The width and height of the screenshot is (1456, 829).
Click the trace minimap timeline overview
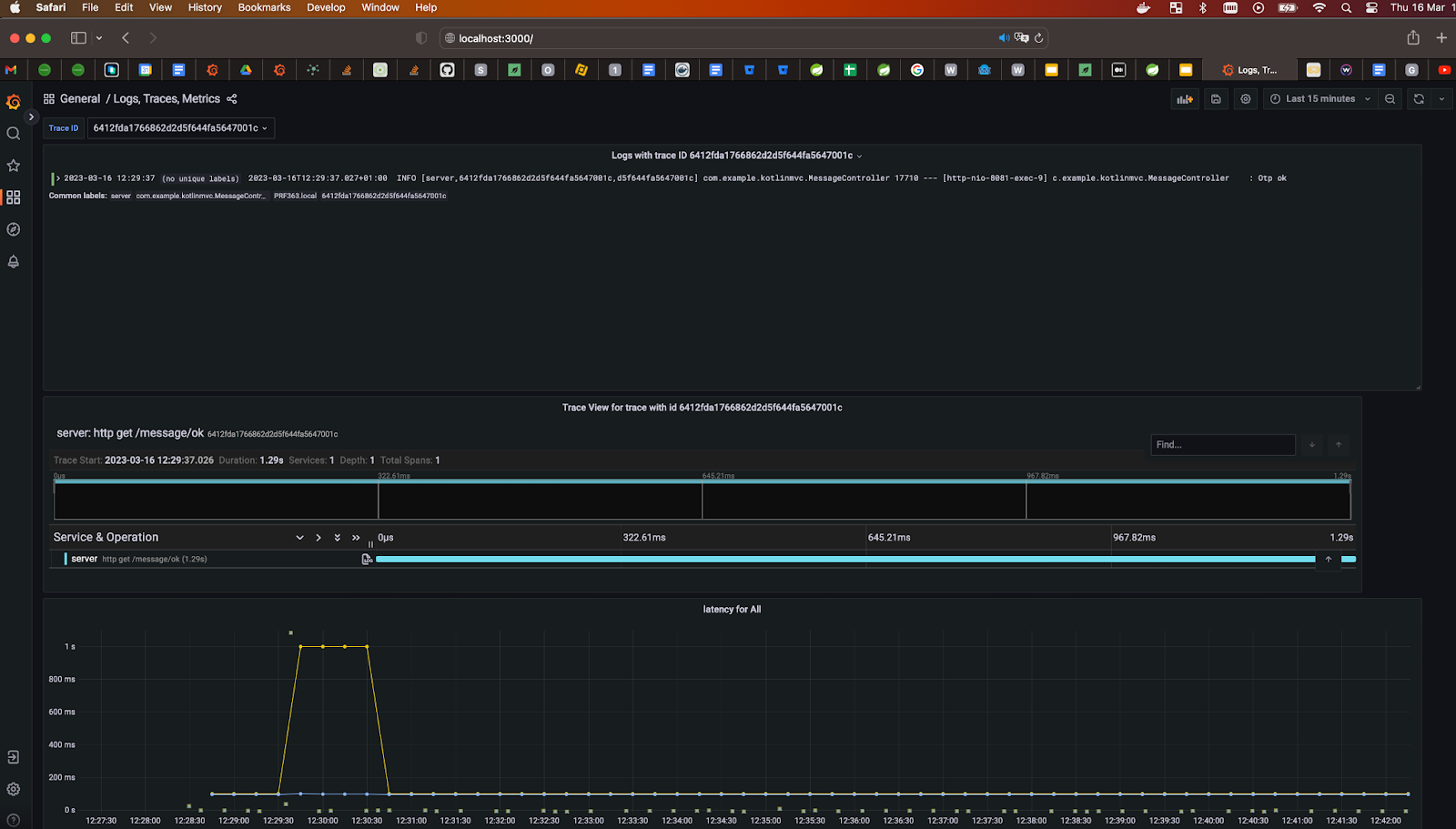(x=702, y=500)
